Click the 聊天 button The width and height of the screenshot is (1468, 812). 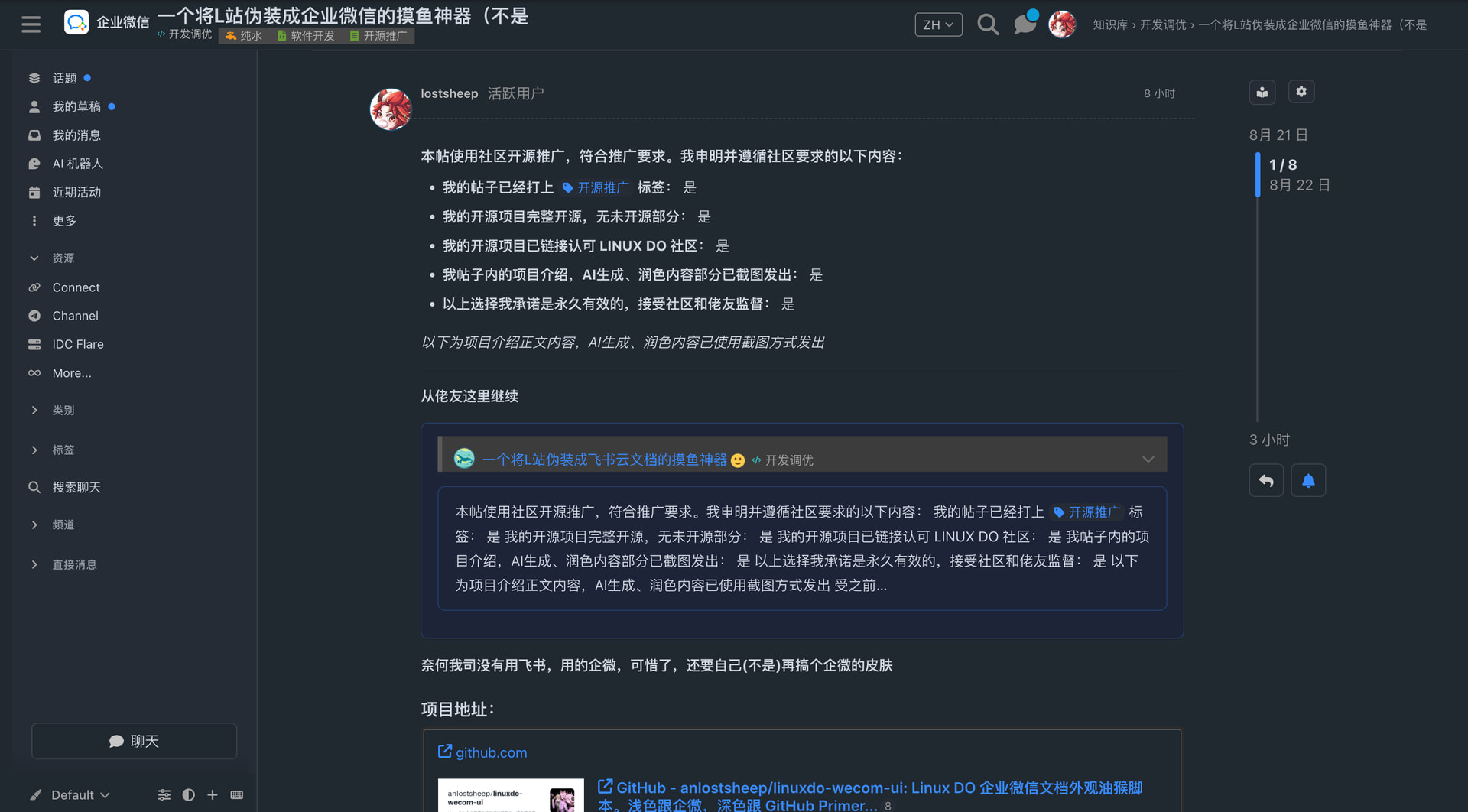pos(134,741)
